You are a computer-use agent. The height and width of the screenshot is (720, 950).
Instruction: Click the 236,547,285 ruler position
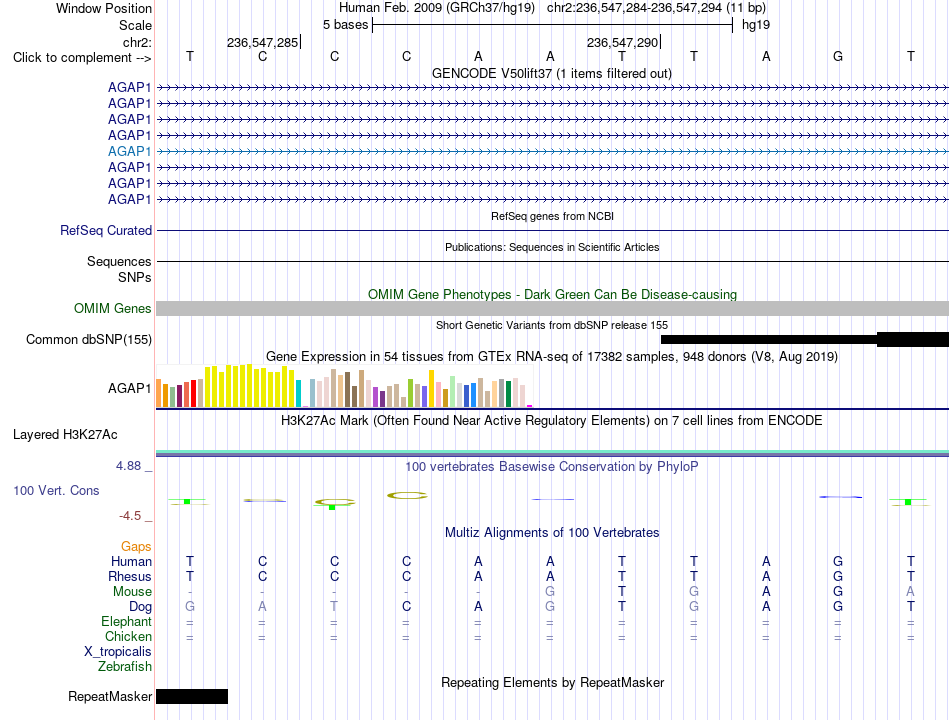tap(263, 42)
